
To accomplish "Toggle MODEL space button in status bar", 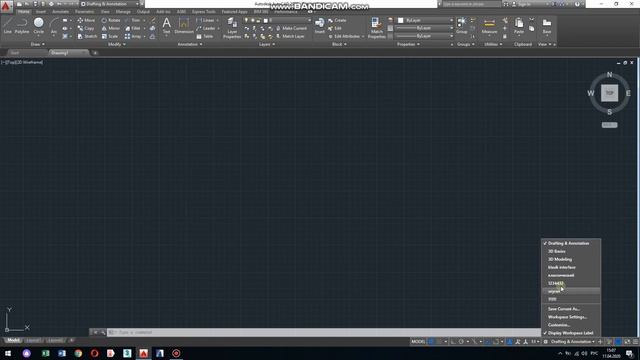I will point(418,342).
